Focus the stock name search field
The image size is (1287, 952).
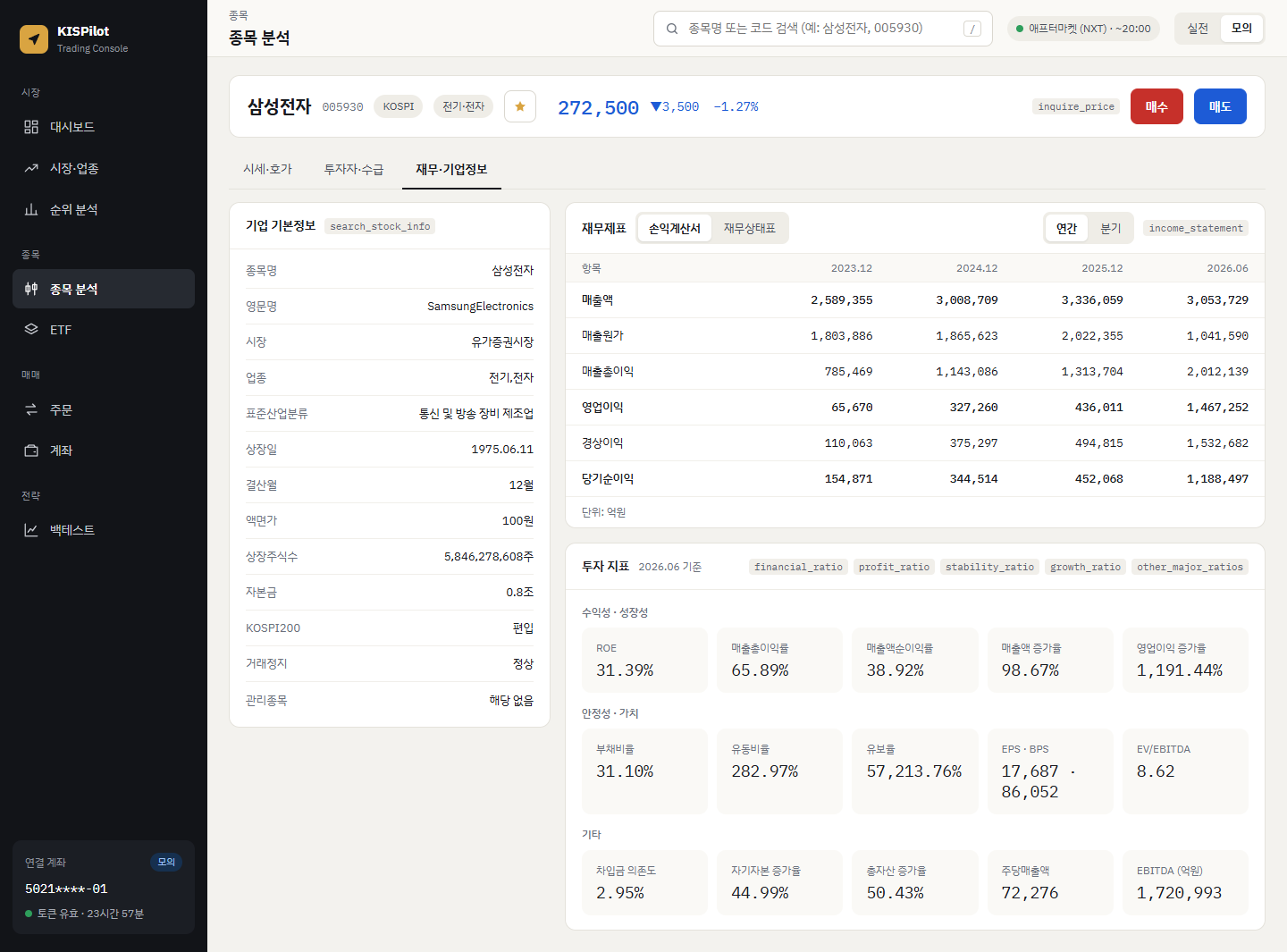tap(822, 29)
